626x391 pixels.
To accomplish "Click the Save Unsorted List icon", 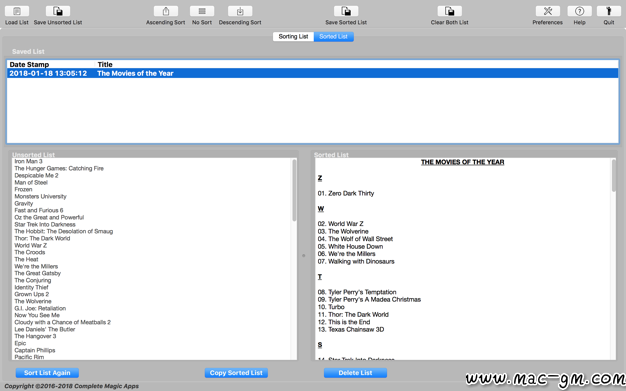I will point(58,11).
